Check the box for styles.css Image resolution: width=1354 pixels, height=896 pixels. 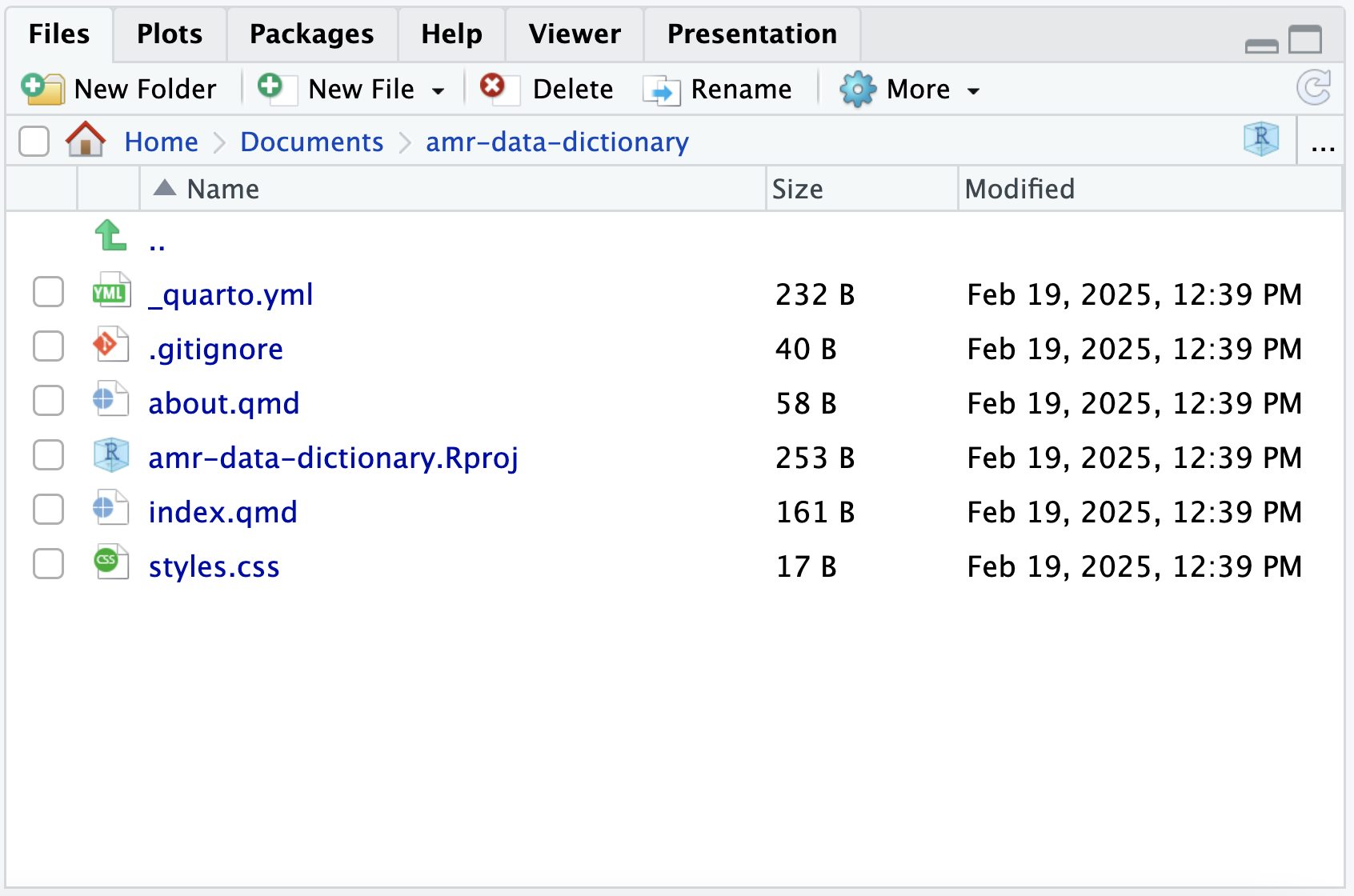(49, 564)
